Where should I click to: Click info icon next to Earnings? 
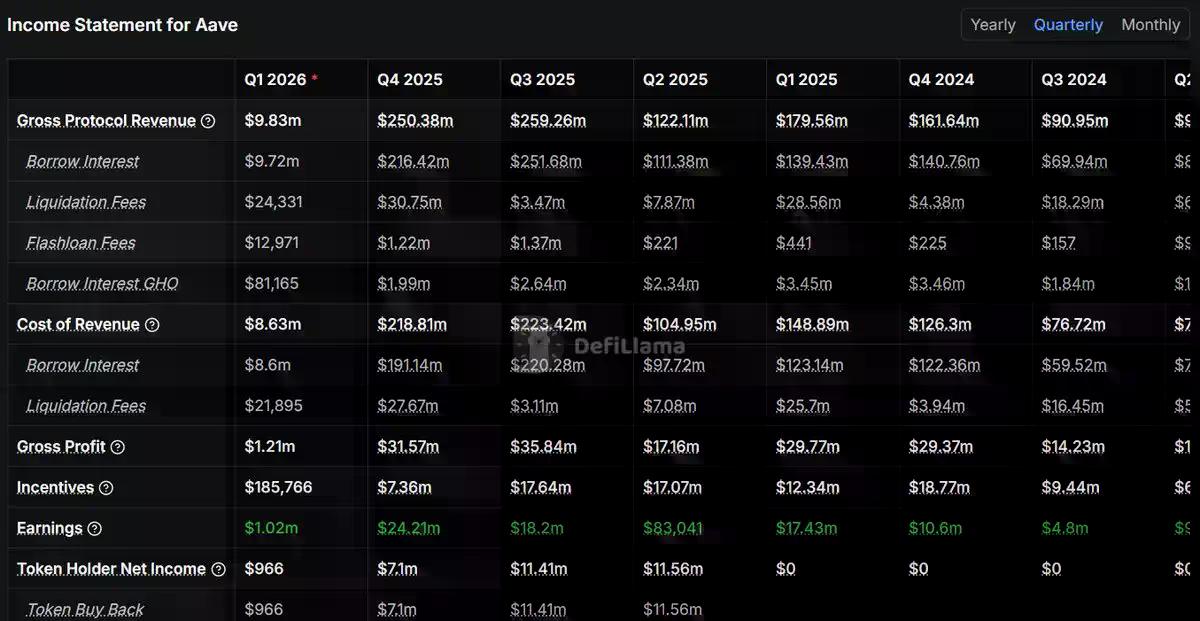[95, 529]
